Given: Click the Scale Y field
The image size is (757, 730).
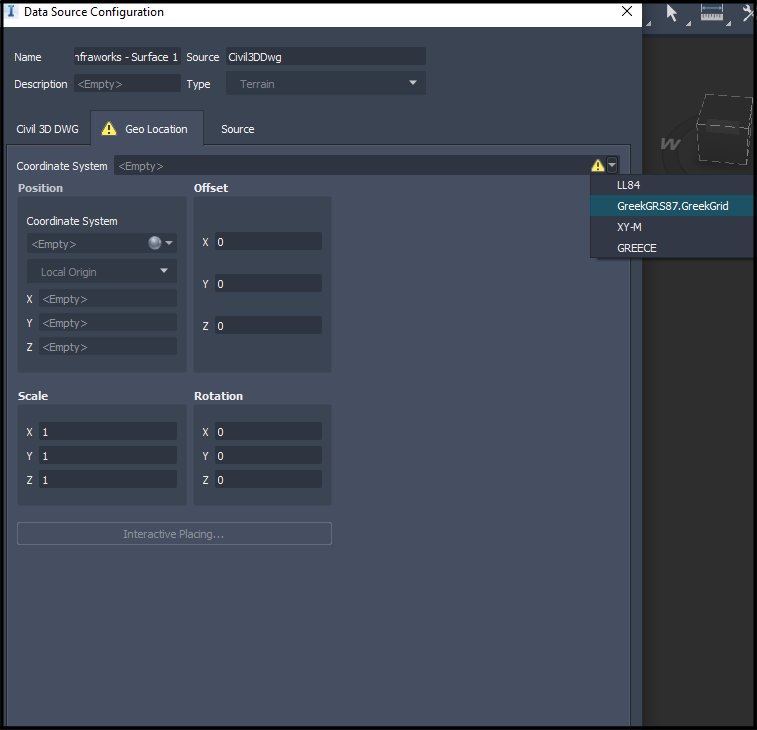Looking at the screenshot, I should click(x=108, y=455).
